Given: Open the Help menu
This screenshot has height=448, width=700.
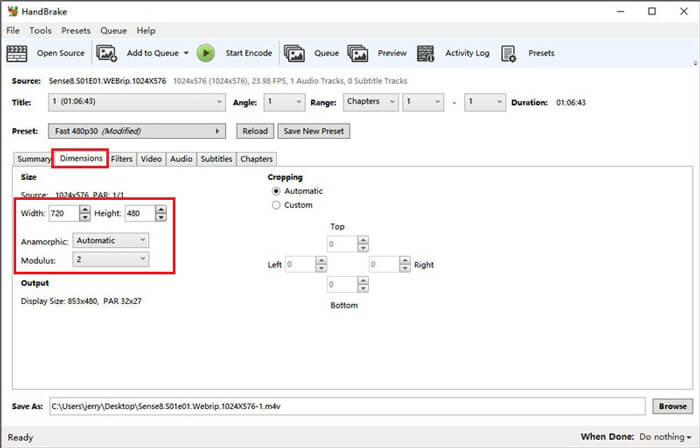Looking at the screenshot, I should click(146, 30).
